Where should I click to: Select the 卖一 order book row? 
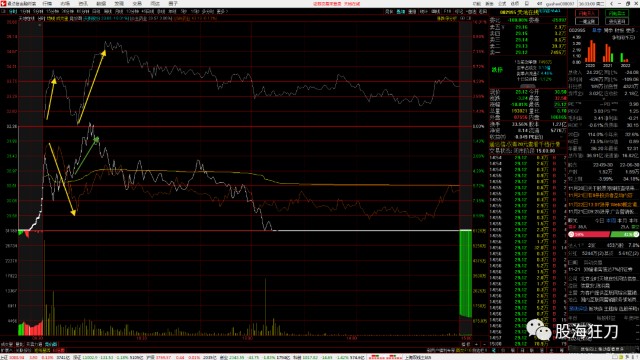[x=528, y=52]
